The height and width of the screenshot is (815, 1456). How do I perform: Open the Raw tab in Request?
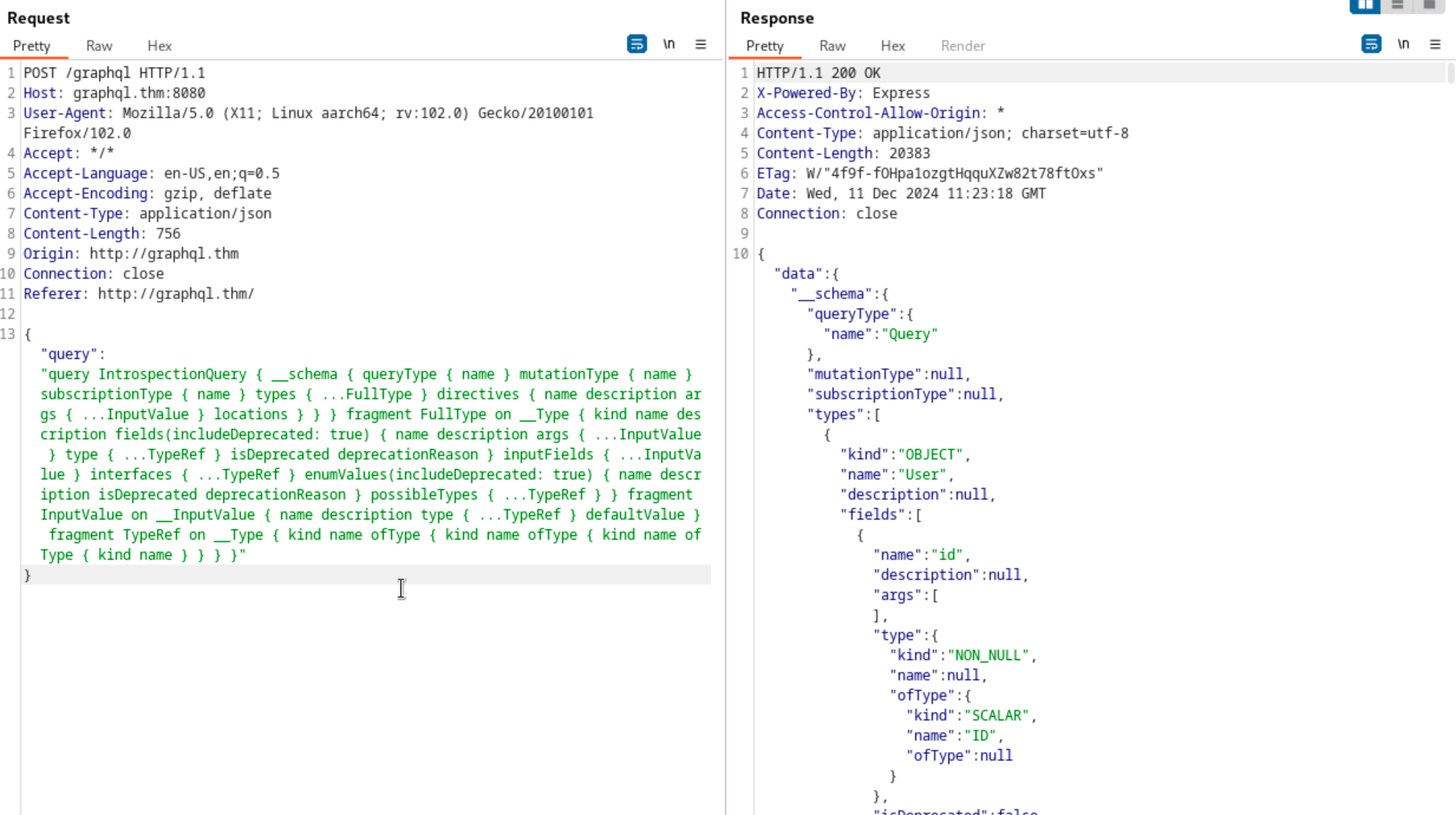click(x=99, y=46)
